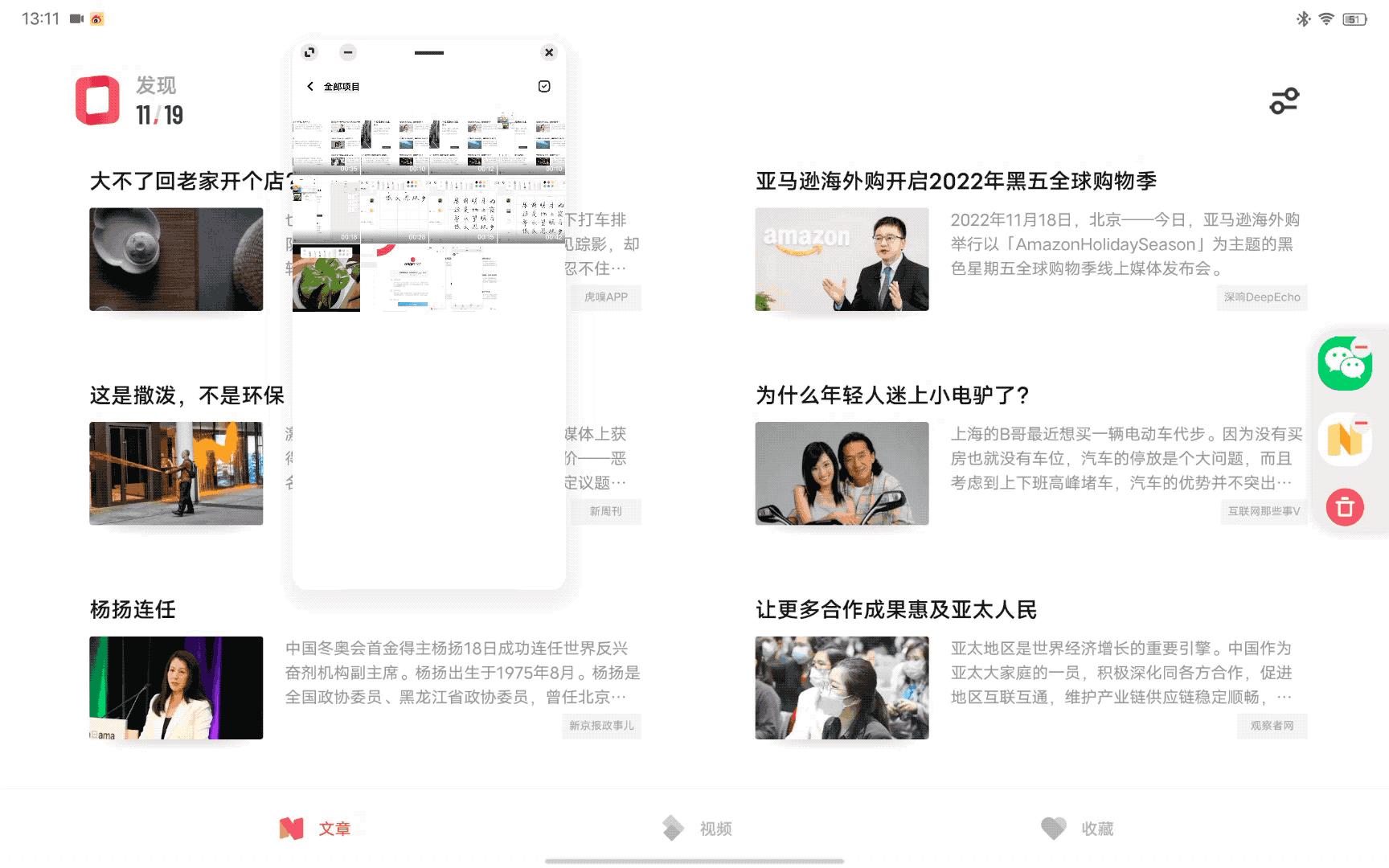Screen dimensions: 1389x868
Task: Tap the Weibo icon in status bar
Action: click(96, 18)
